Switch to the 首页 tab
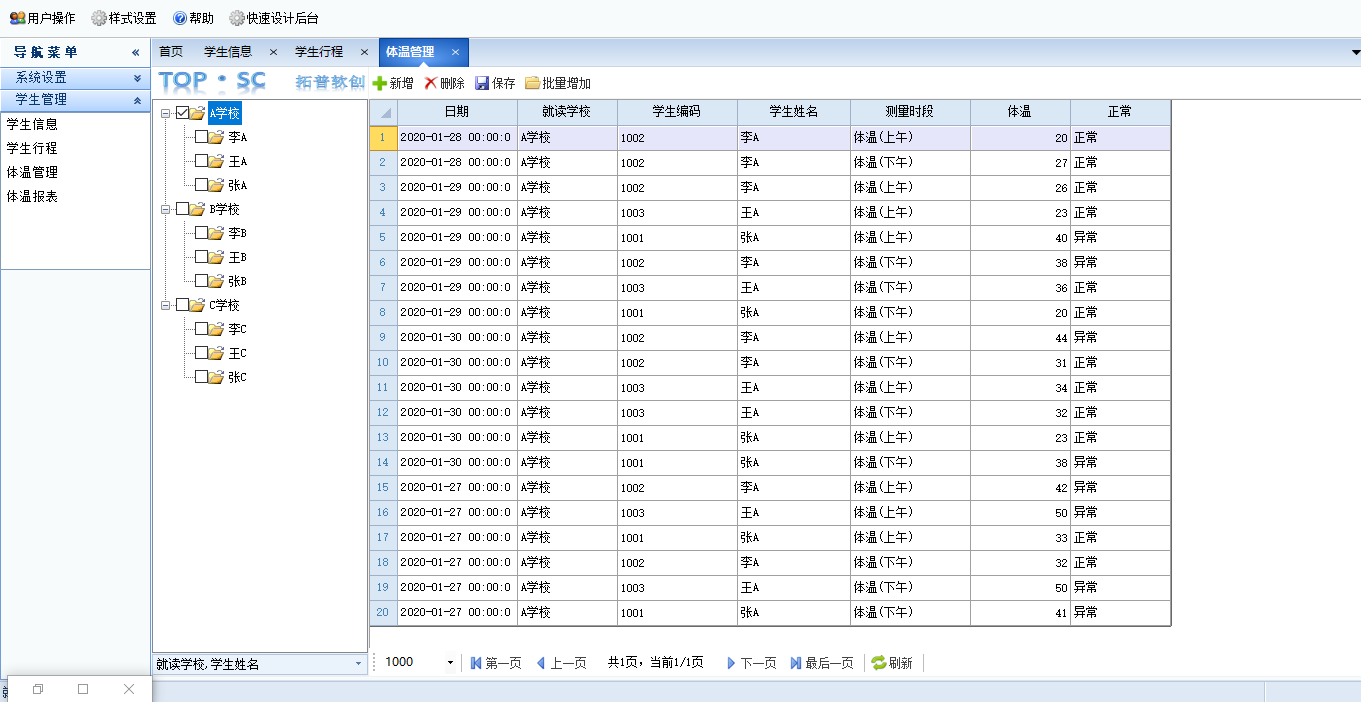Viewport: 1361px width, 702px height. 171,52
